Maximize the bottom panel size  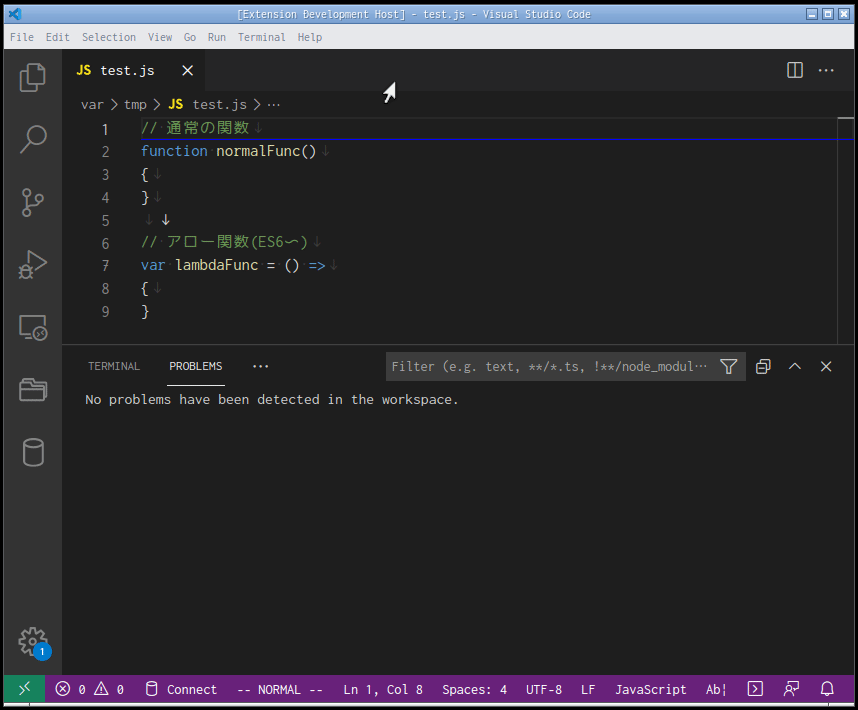(x=795, y=366)
